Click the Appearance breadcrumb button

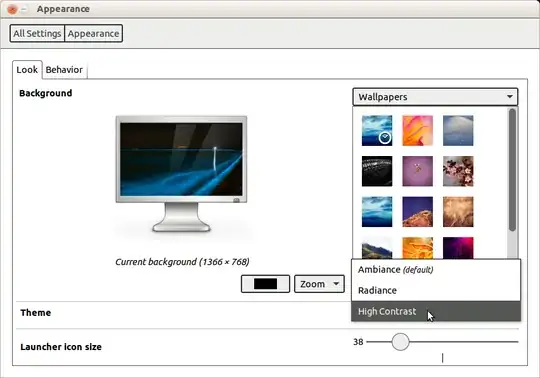(93, 33)
